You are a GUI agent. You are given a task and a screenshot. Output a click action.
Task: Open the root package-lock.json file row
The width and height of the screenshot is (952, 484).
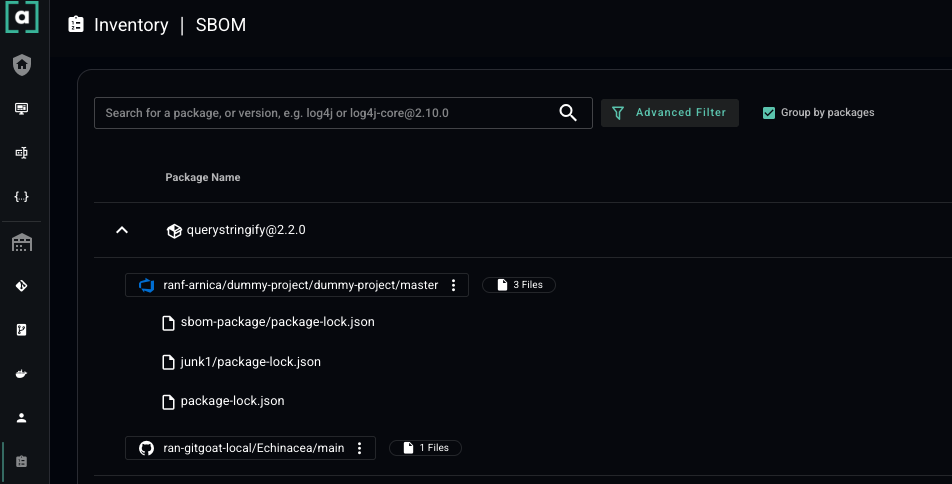[x=233, y=401]
